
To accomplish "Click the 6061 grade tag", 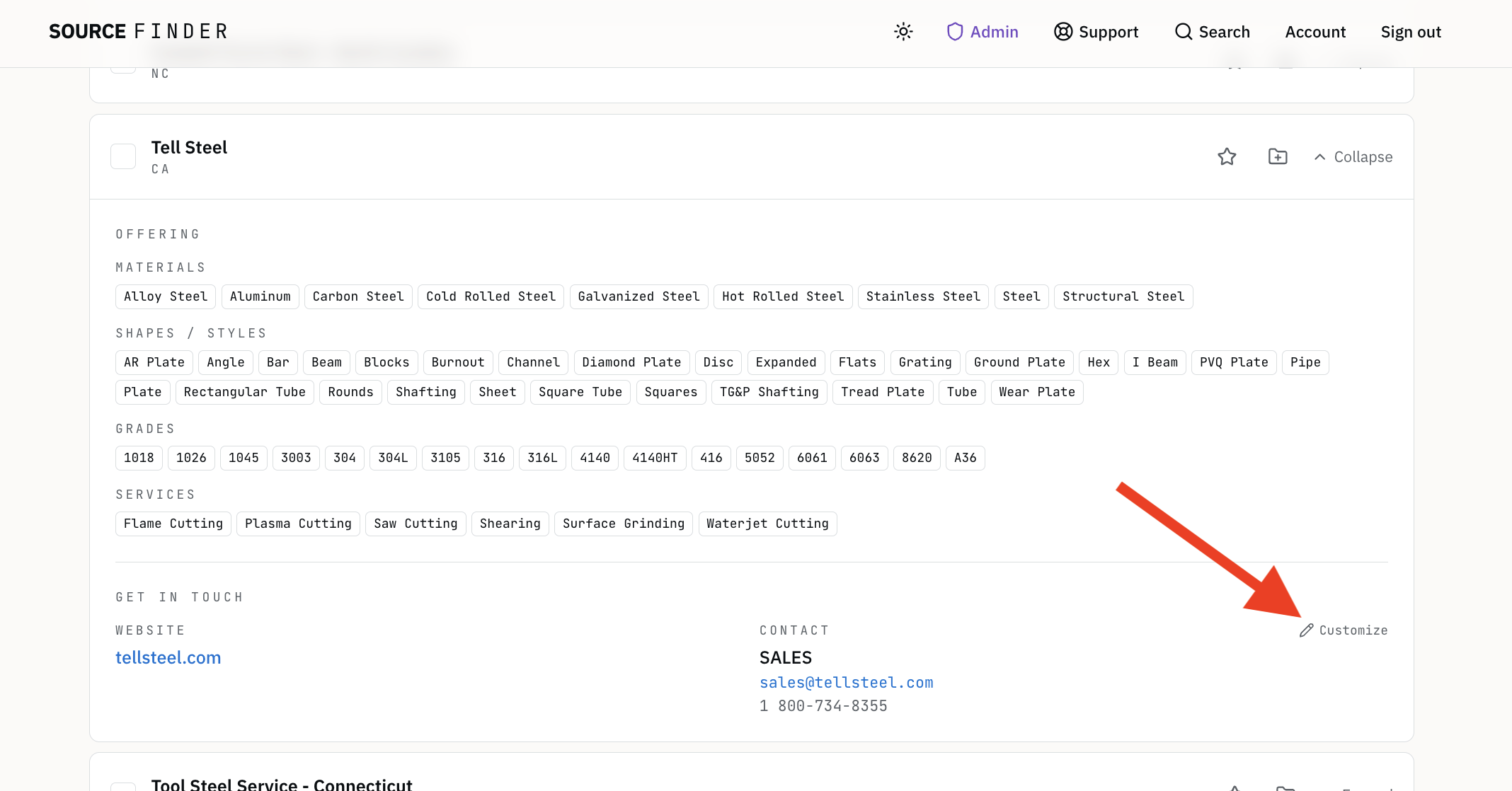I will click(x=812, y=458).
